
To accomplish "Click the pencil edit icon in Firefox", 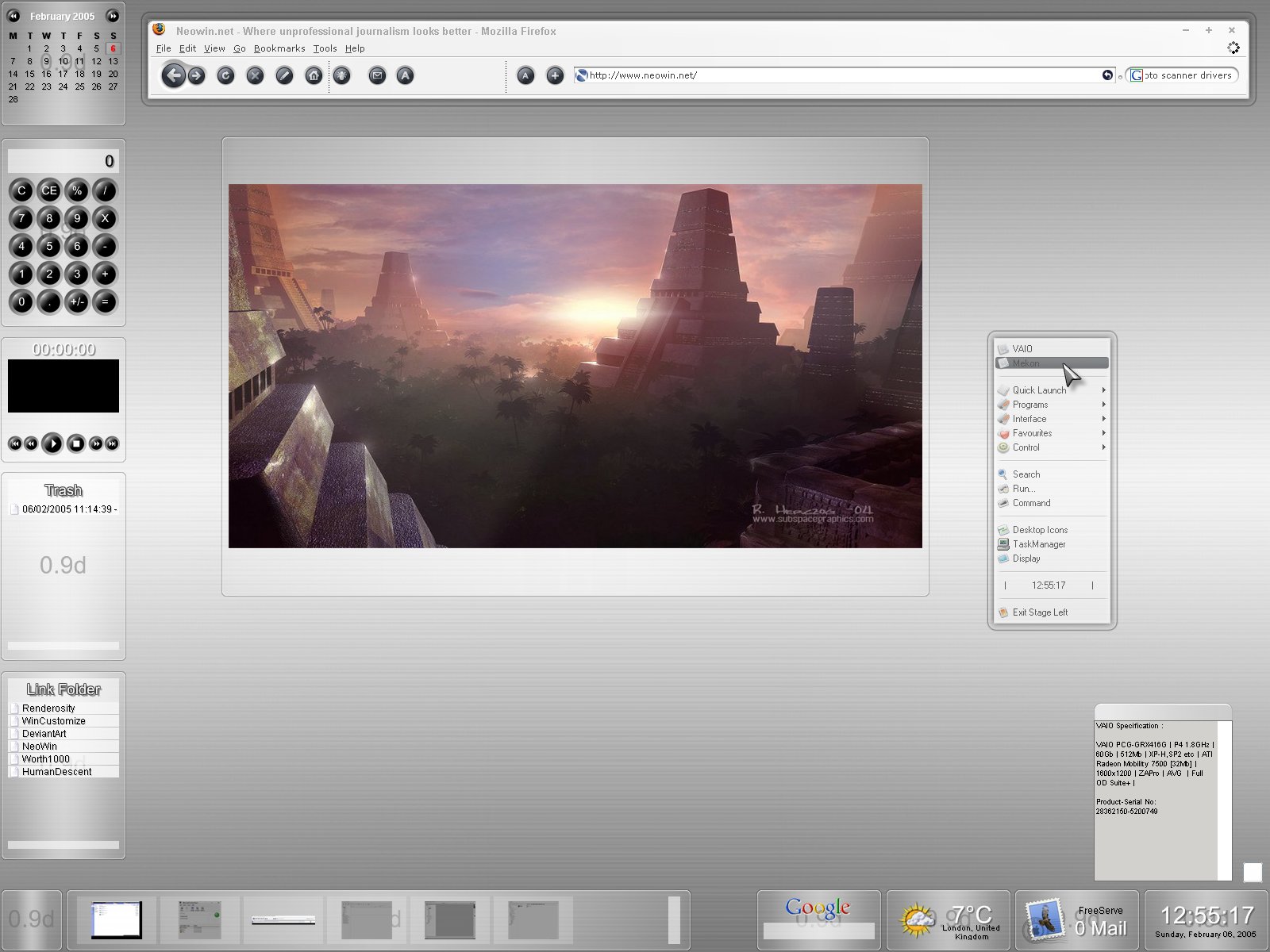I will point(284,75).
